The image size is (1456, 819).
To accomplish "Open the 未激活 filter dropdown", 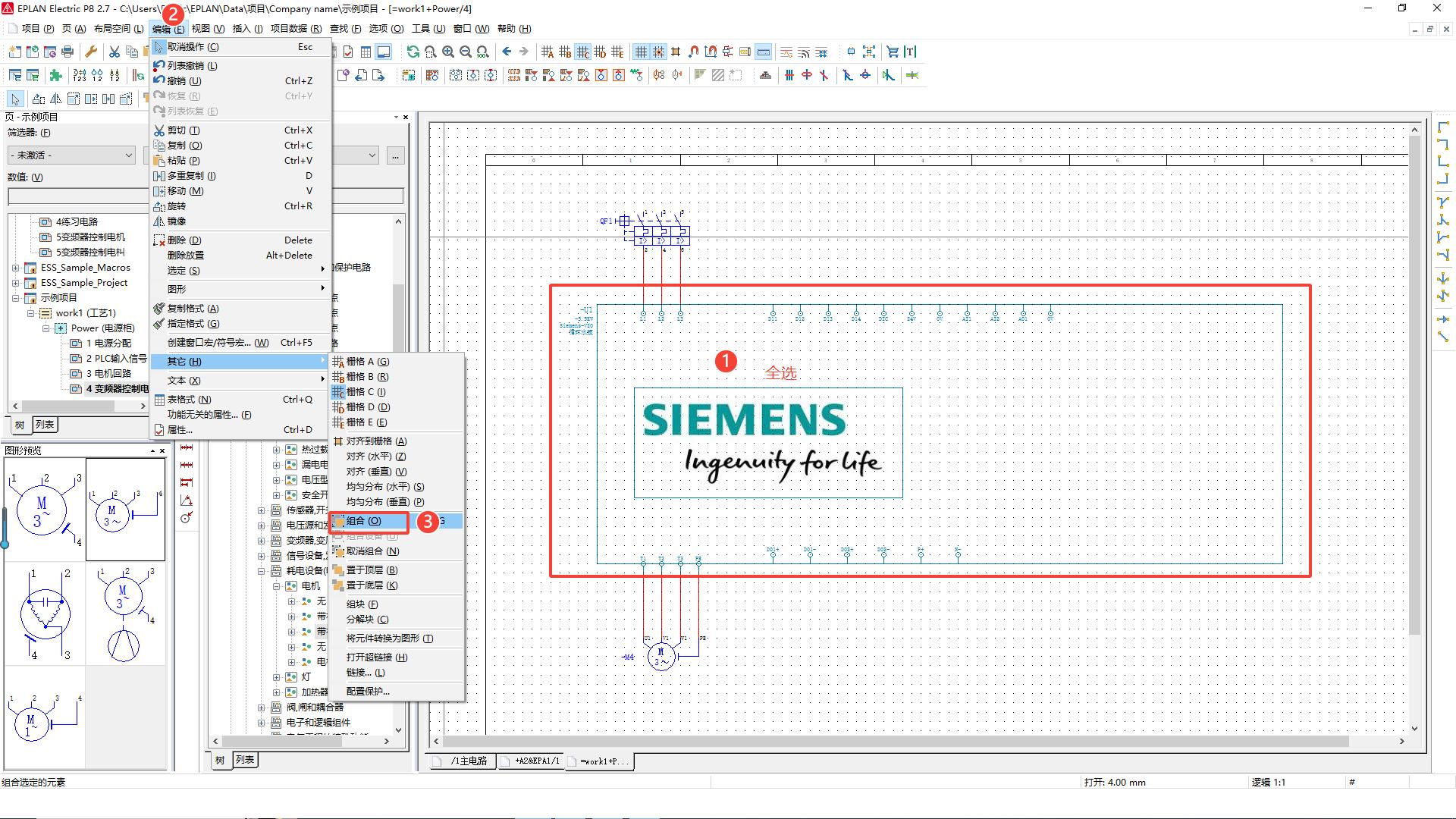I will 71,155.
